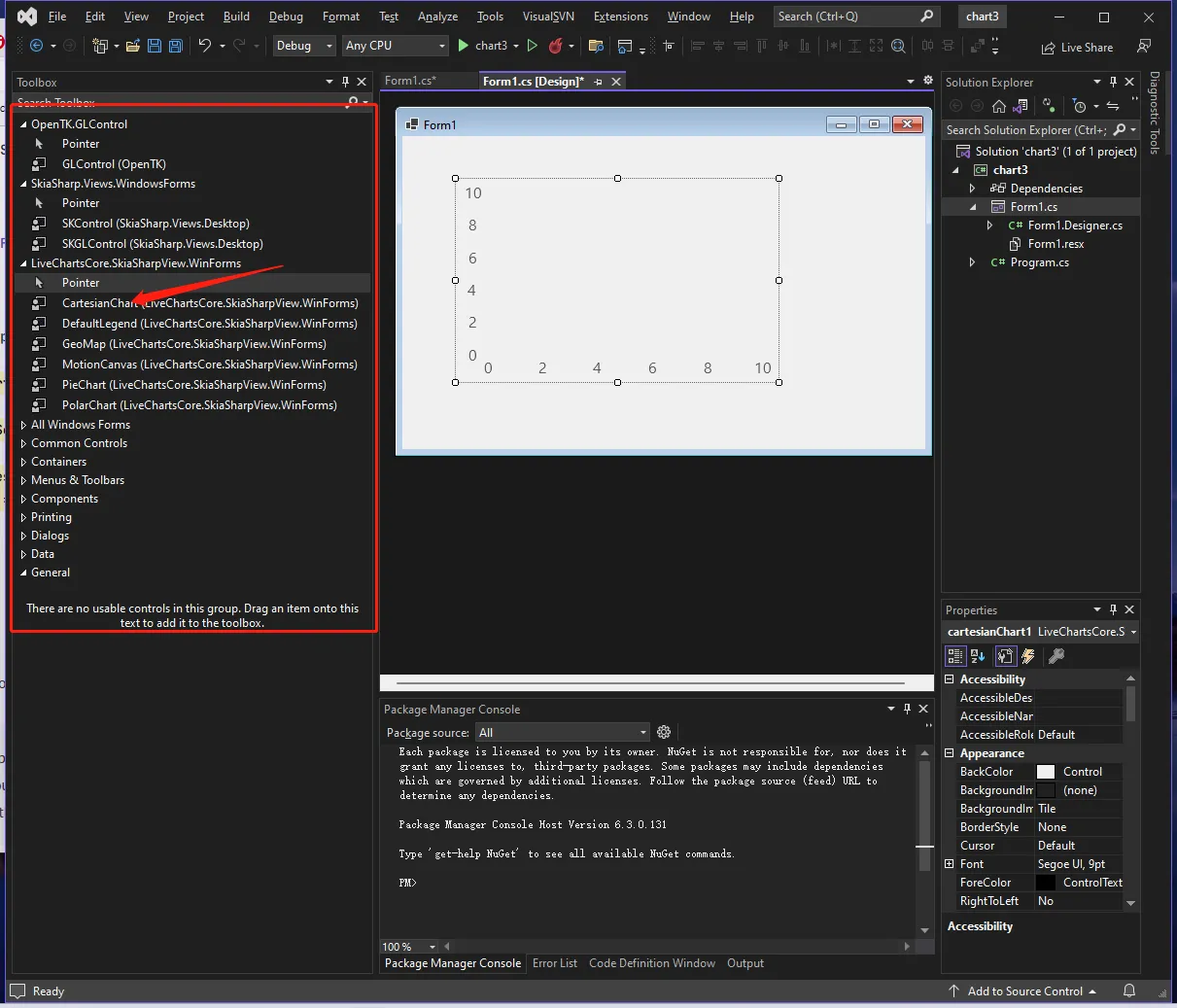Click the Save All toolbar icon
1177x1008 pixels.
[x=175, y=46]
